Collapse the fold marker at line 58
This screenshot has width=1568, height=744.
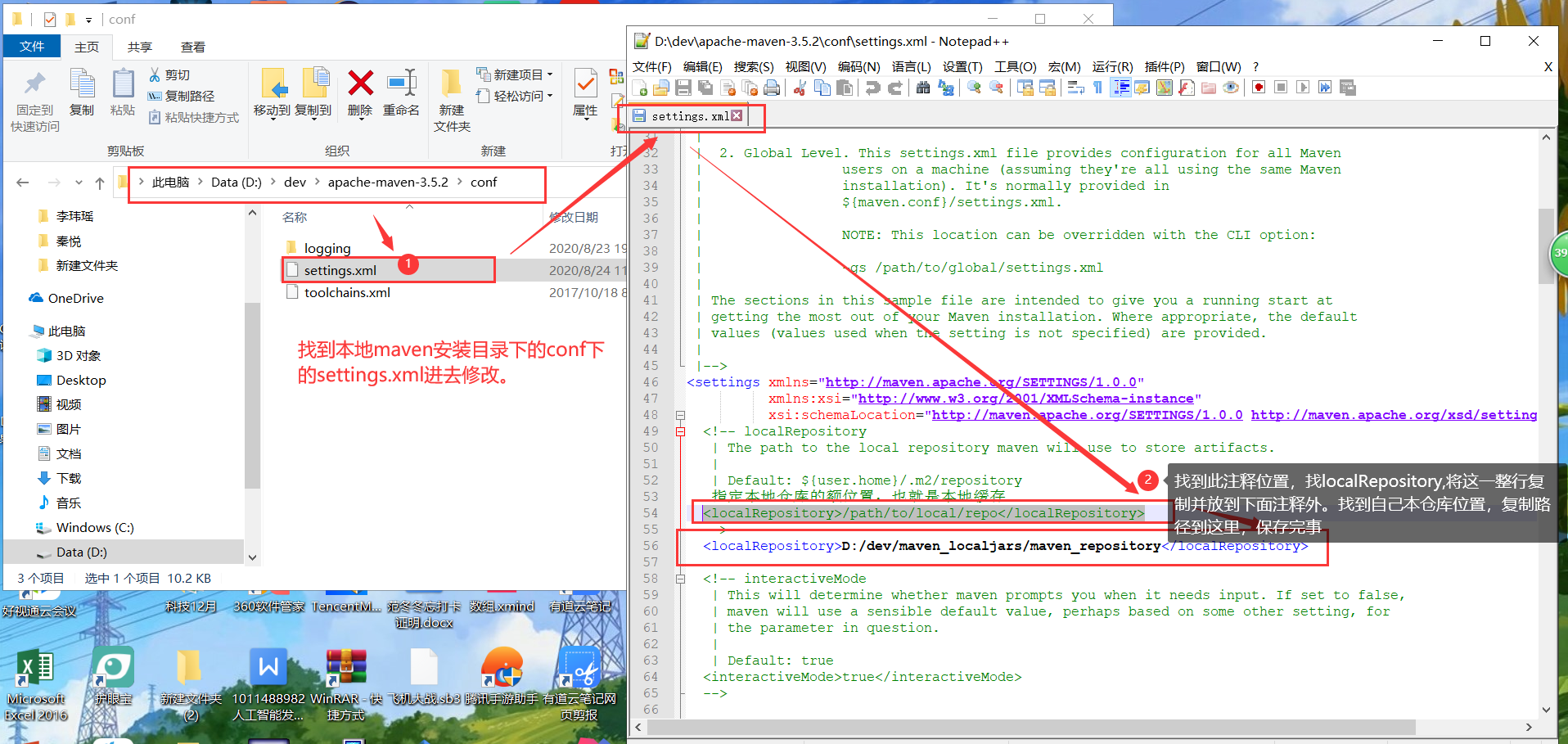coord(680,579)
